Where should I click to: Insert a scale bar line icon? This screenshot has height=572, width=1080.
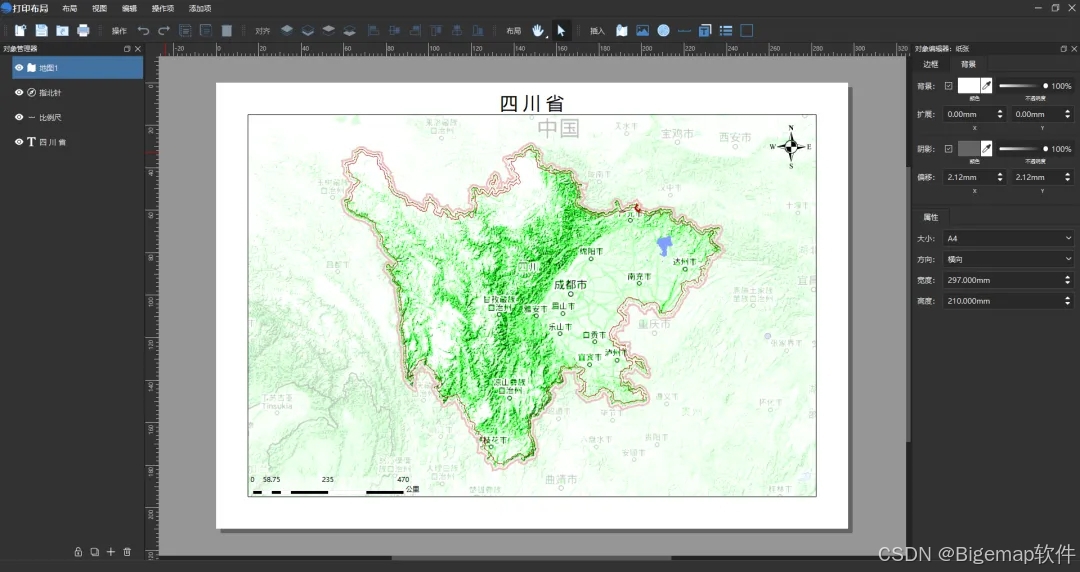(684, 30)
